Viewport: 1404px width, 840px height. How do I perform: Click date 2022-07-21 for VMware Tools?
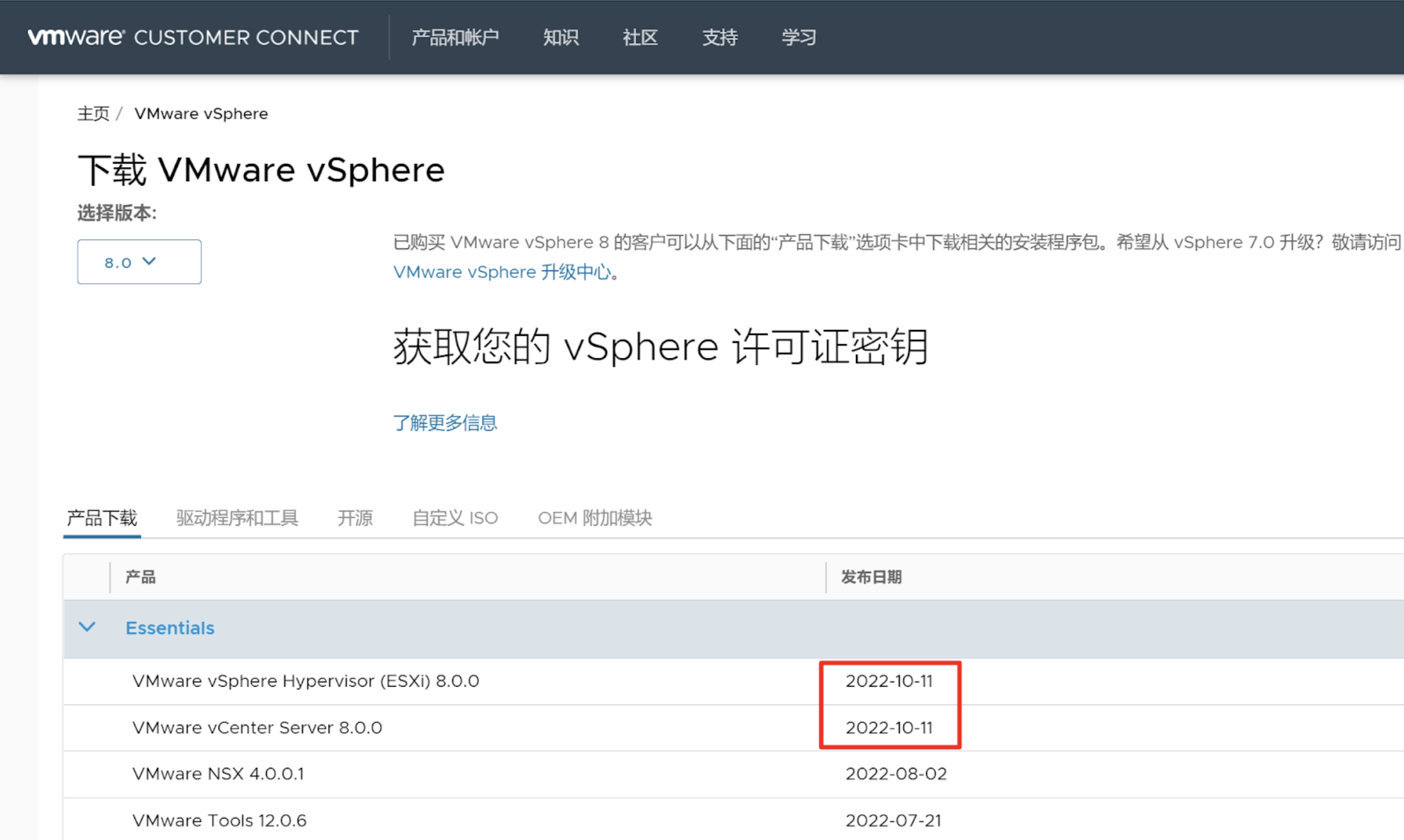pos(893,820)
